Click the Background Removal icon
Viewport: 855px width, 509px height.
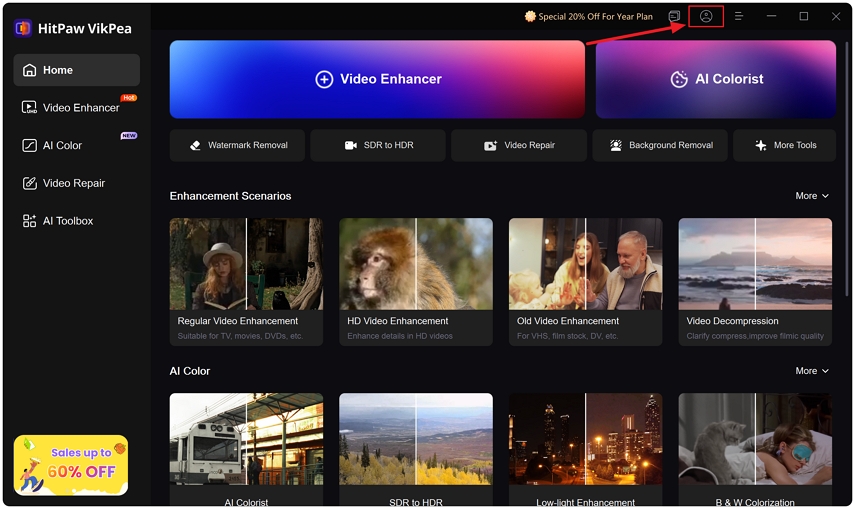(x=615, y=145)
